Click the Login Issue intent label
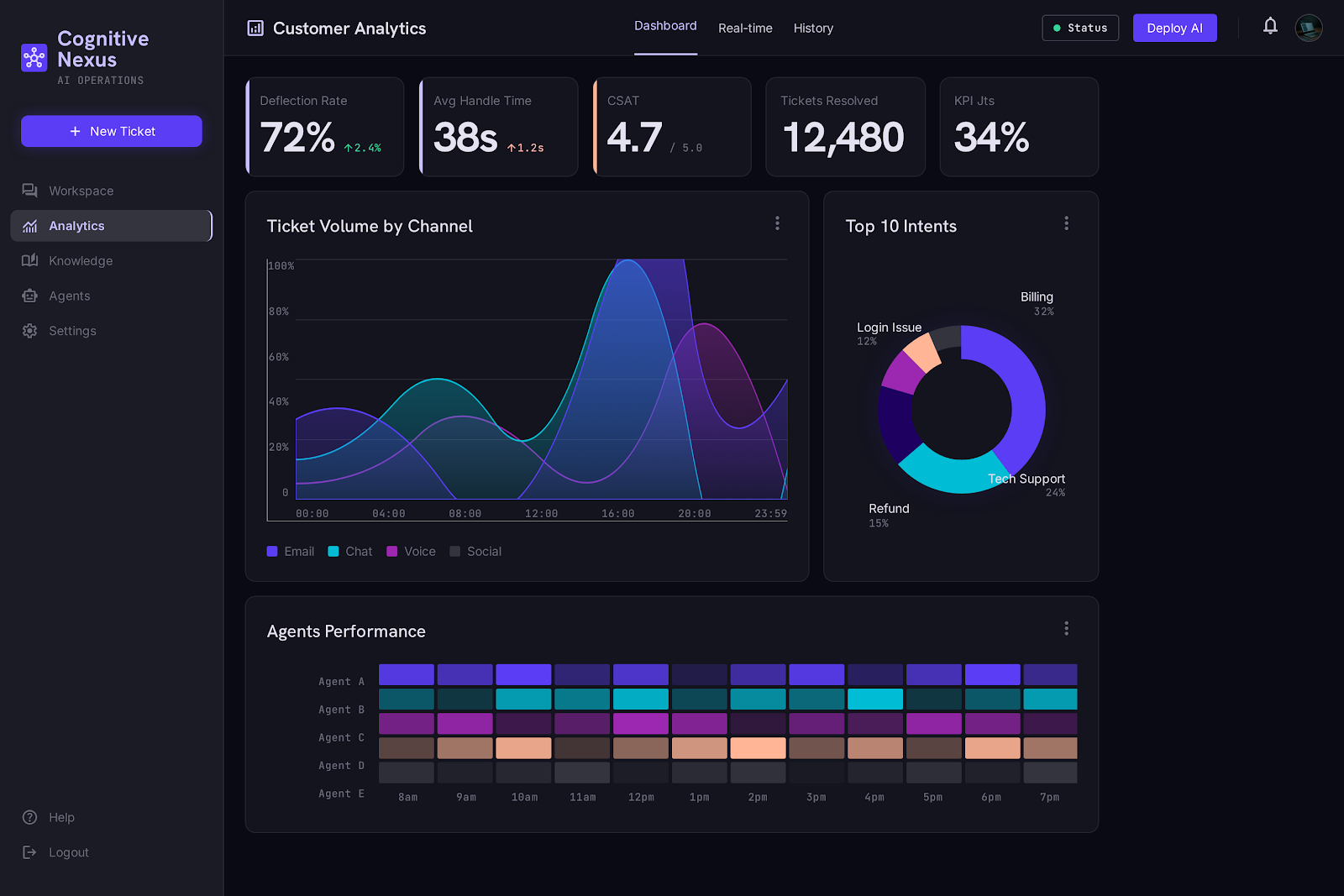The height and width of the screenshot is (896, 1344). click(889, 327)
